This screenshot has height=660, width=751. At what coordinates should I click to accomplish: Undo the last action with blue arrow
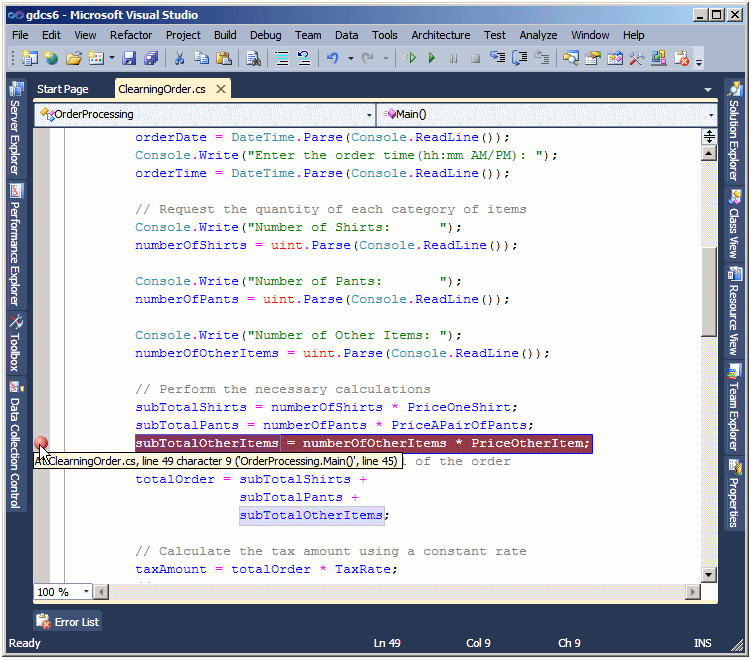point(333,58)
